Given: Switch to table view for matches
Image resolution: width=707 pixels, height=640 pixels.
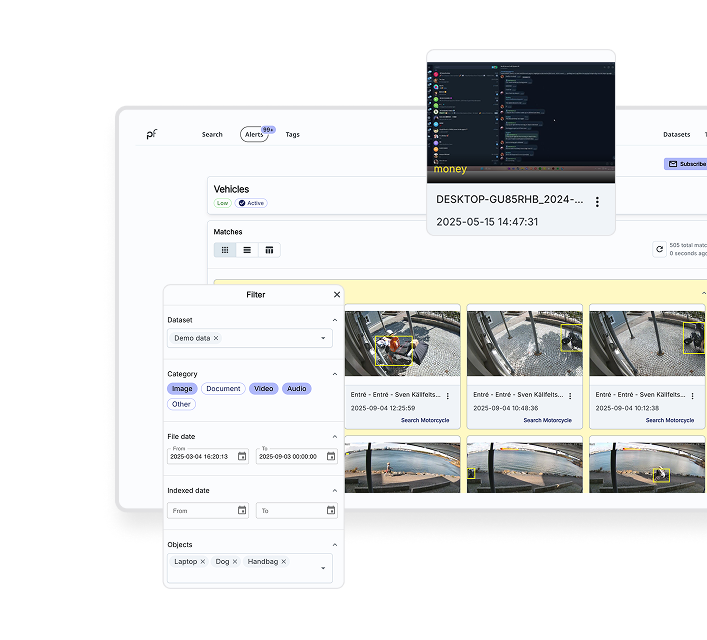Looking at the screenshot, I should point(269,250).
